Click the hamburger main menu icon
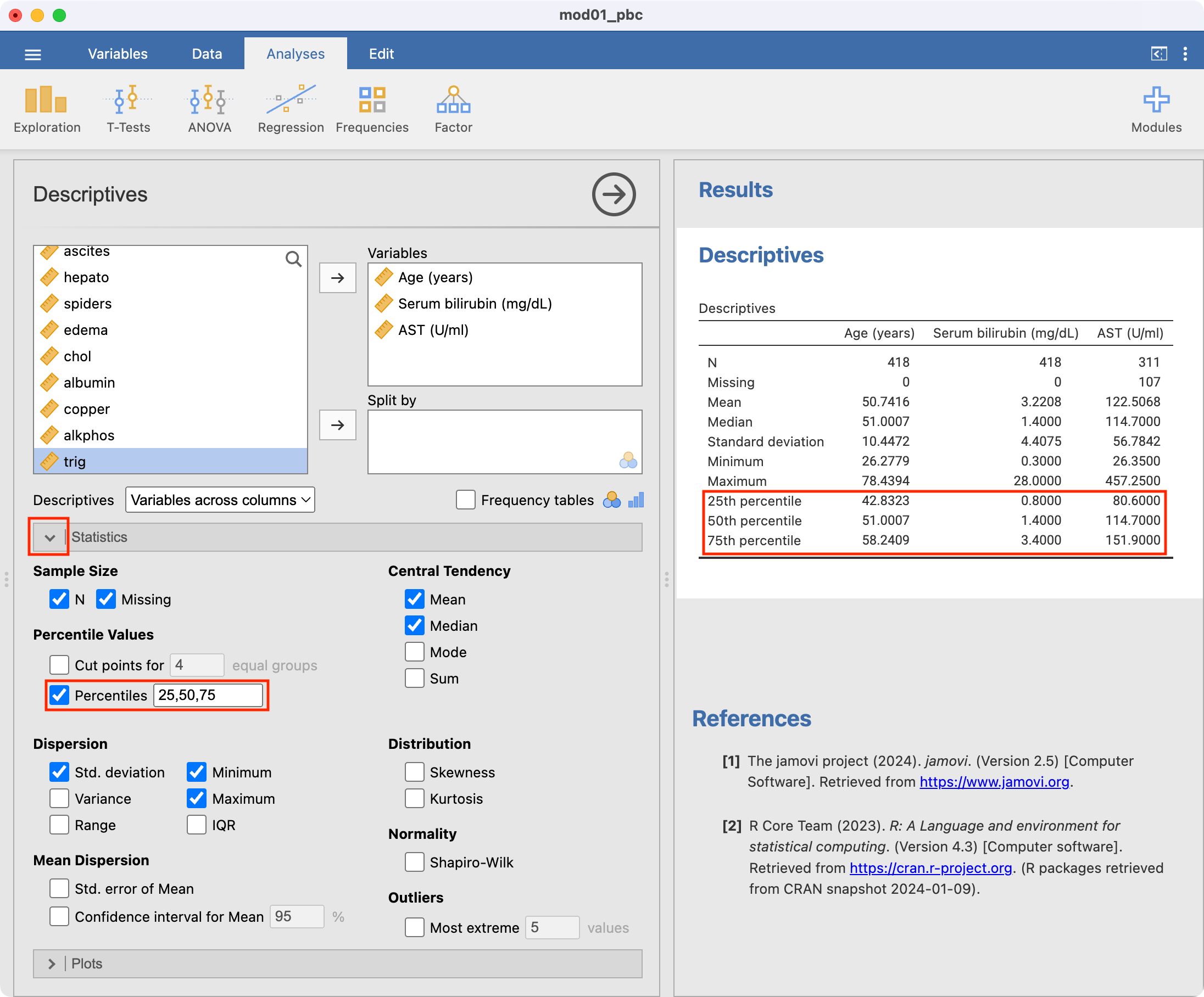The image size is (1204, 997). pos(32,54)
